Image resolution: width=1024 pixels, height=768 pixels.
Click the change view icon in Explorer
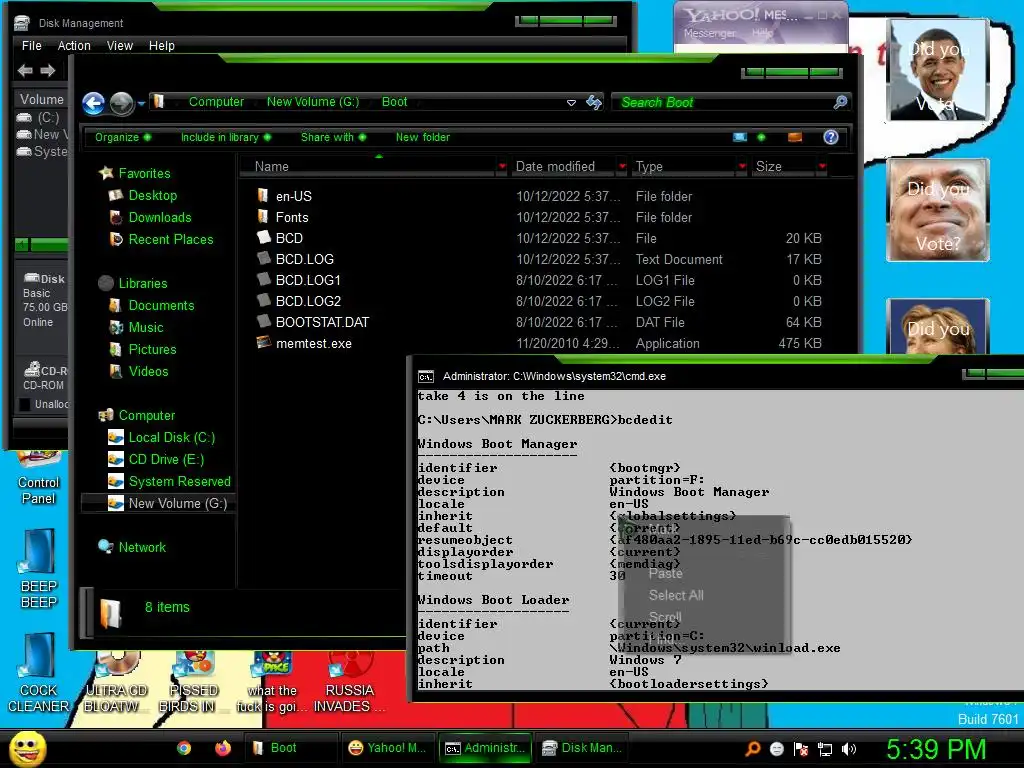[740, 137]
